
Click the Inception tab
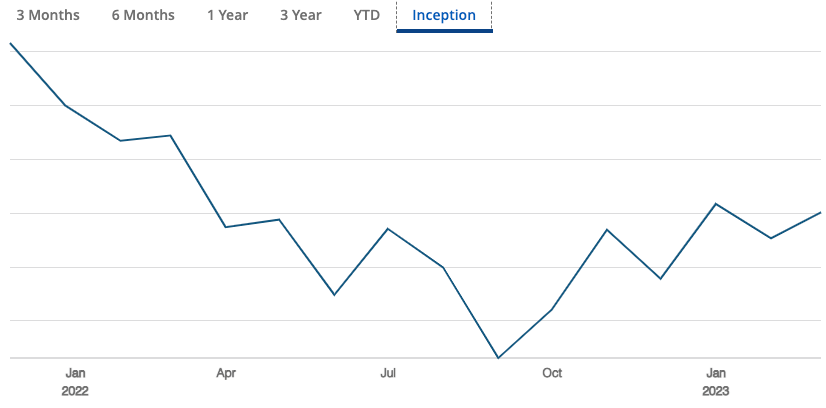click(444, 15)
